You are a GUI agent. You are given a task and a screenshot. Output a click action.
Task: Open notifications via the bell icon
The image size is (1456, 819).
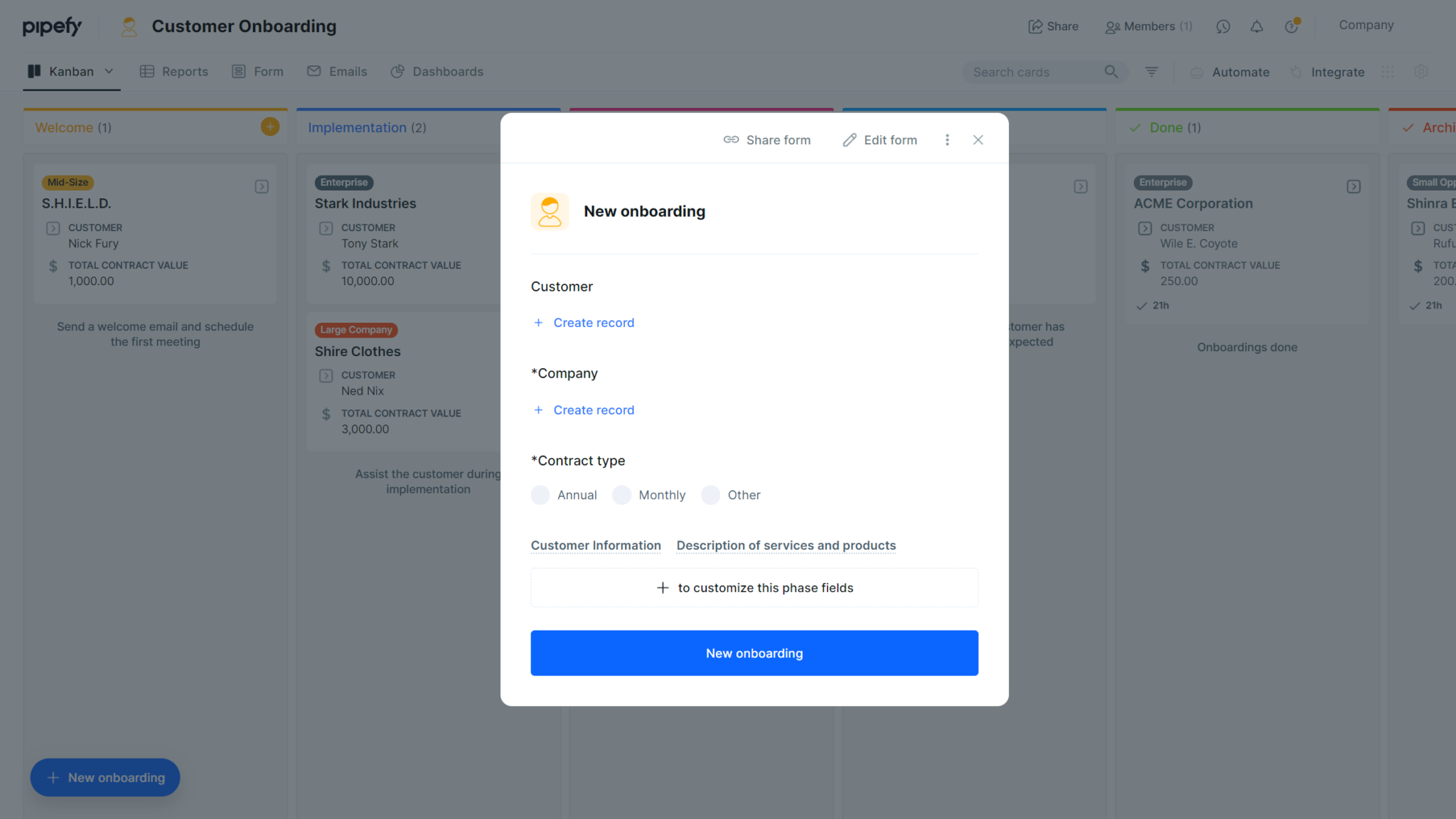(x=1257, y=26)
